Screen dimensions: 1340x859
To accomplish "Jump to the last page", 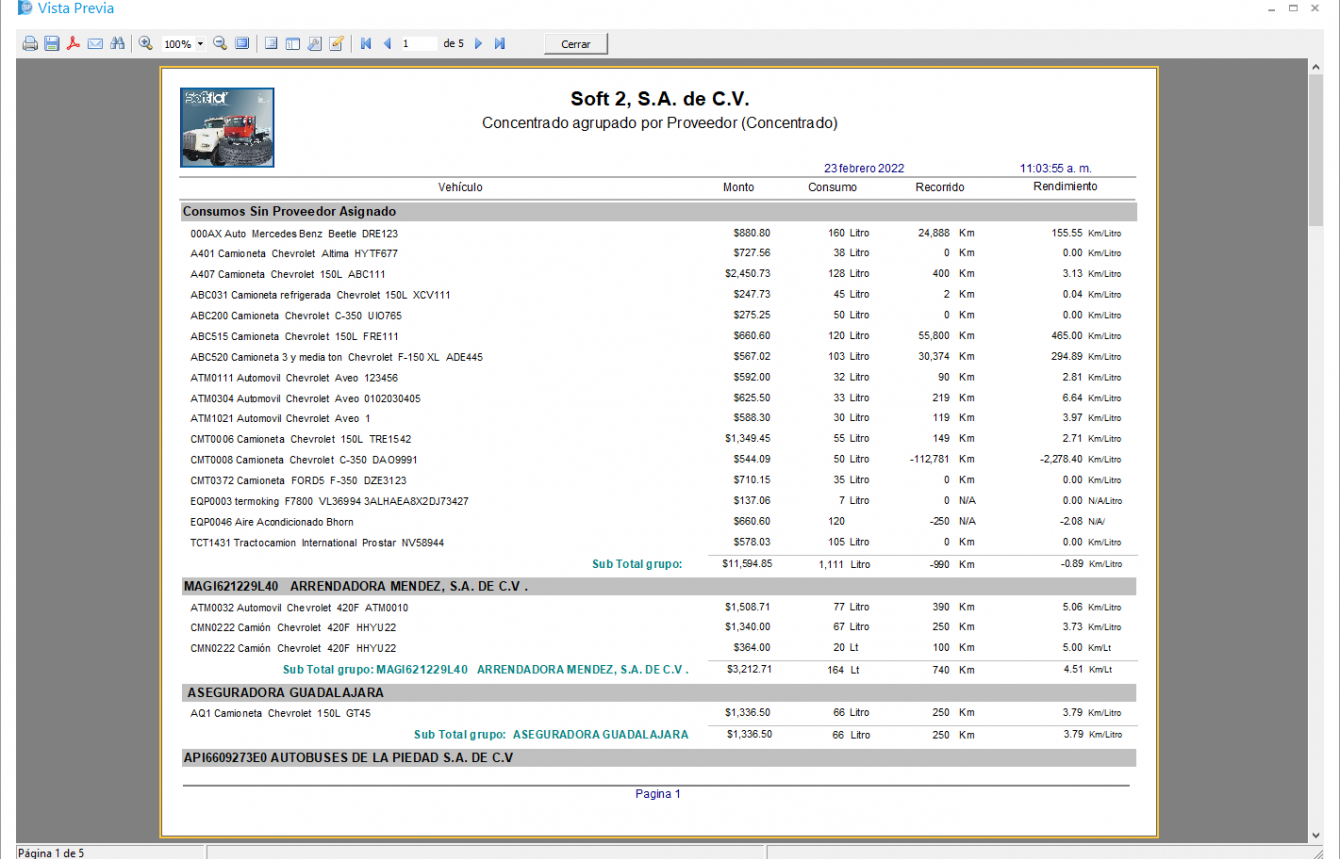I will pyautogui.click(x=500, y=44).
